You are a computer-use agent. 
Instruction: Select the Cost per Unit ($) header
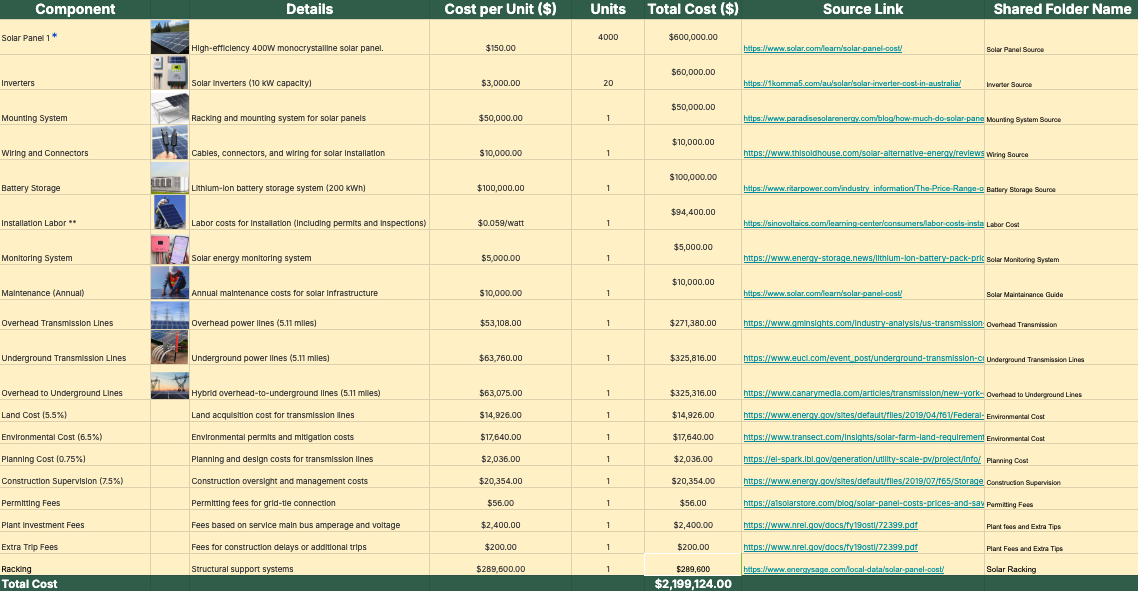(x=500, y=9)
